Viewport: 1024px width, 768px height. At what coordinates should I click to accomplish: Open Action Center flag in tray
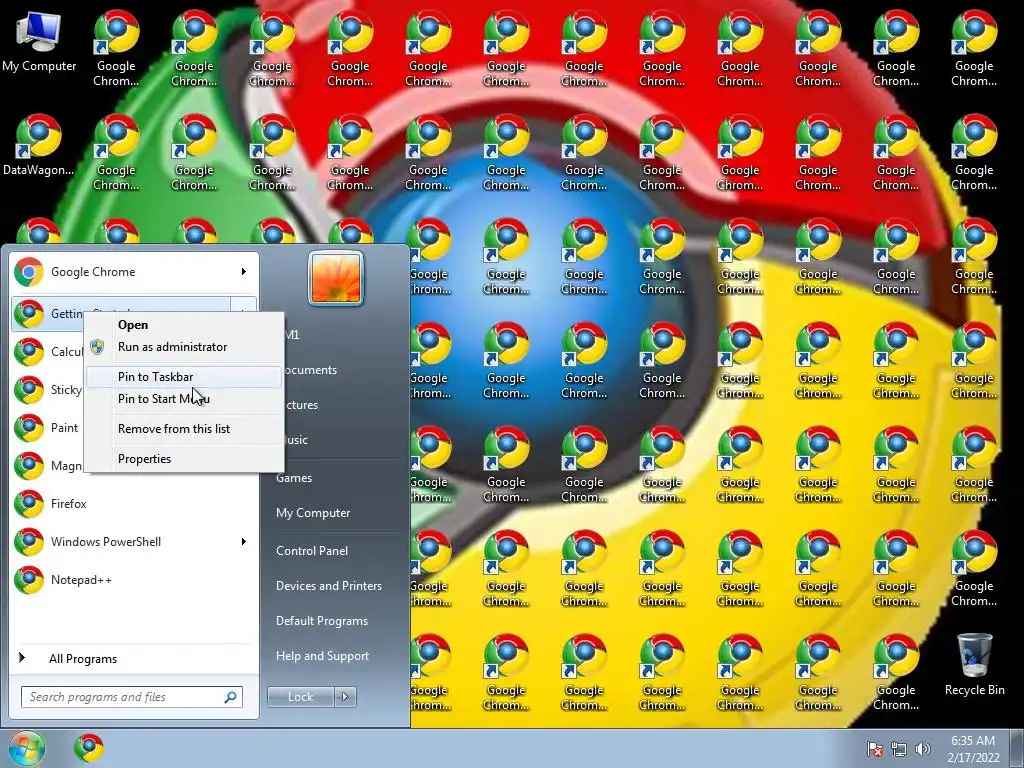click(874, 749)
